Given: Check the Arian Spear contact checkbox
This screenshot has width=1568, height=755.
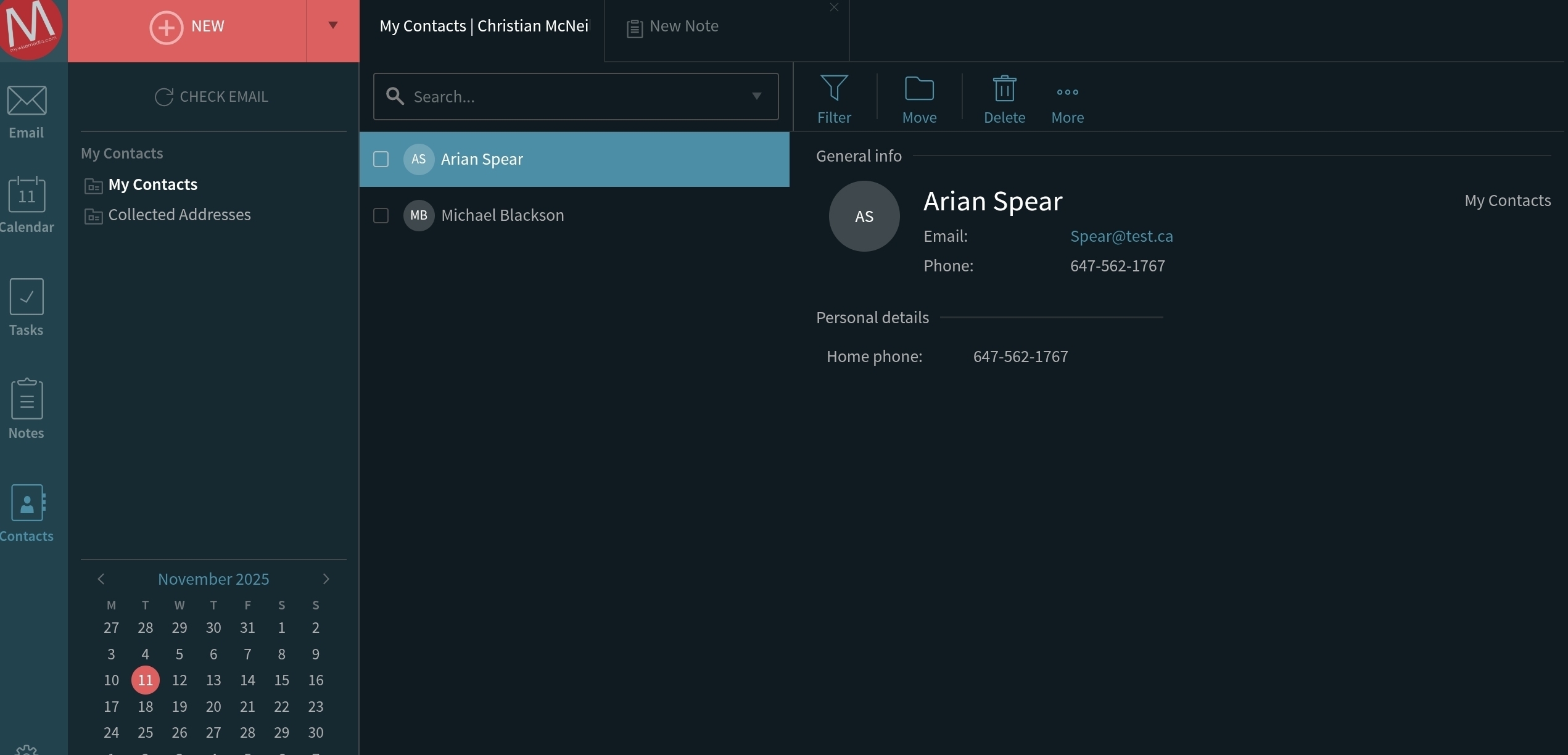Looking at the screenshot, I should (381, 159).
